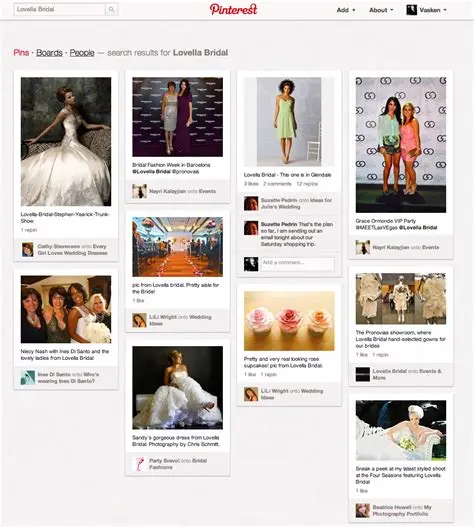Viewport: 474px width, 527px height.
Task: Click Cathy Stevenson's avatar icon
Action: click(x=28, y=250)
